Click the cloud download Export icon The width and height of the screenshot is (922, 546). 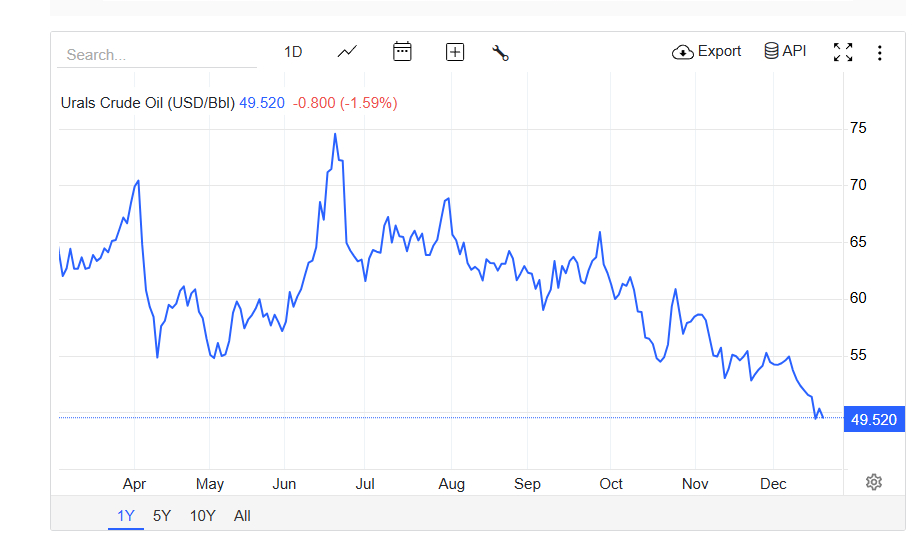(x=683, y=52)
